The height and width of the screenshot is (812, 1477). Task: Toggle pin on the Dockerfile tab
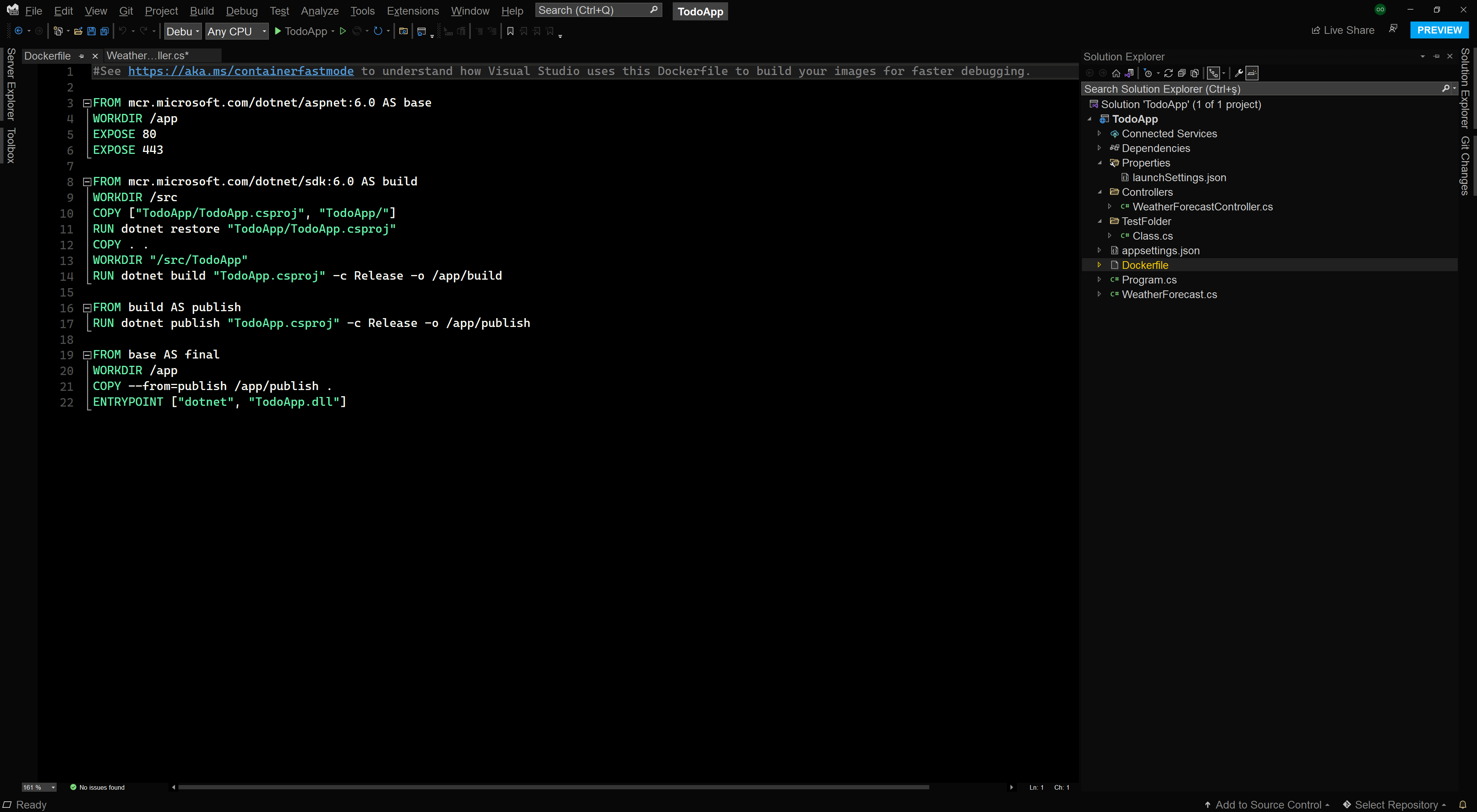click(82, 56)
